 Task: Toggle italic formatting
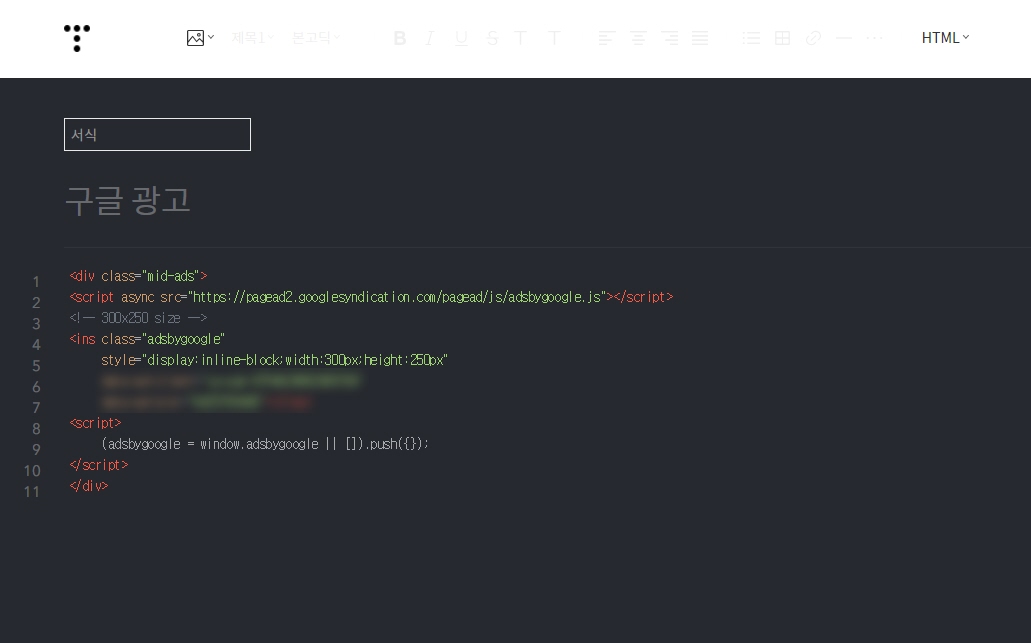(x=430, y=38)
